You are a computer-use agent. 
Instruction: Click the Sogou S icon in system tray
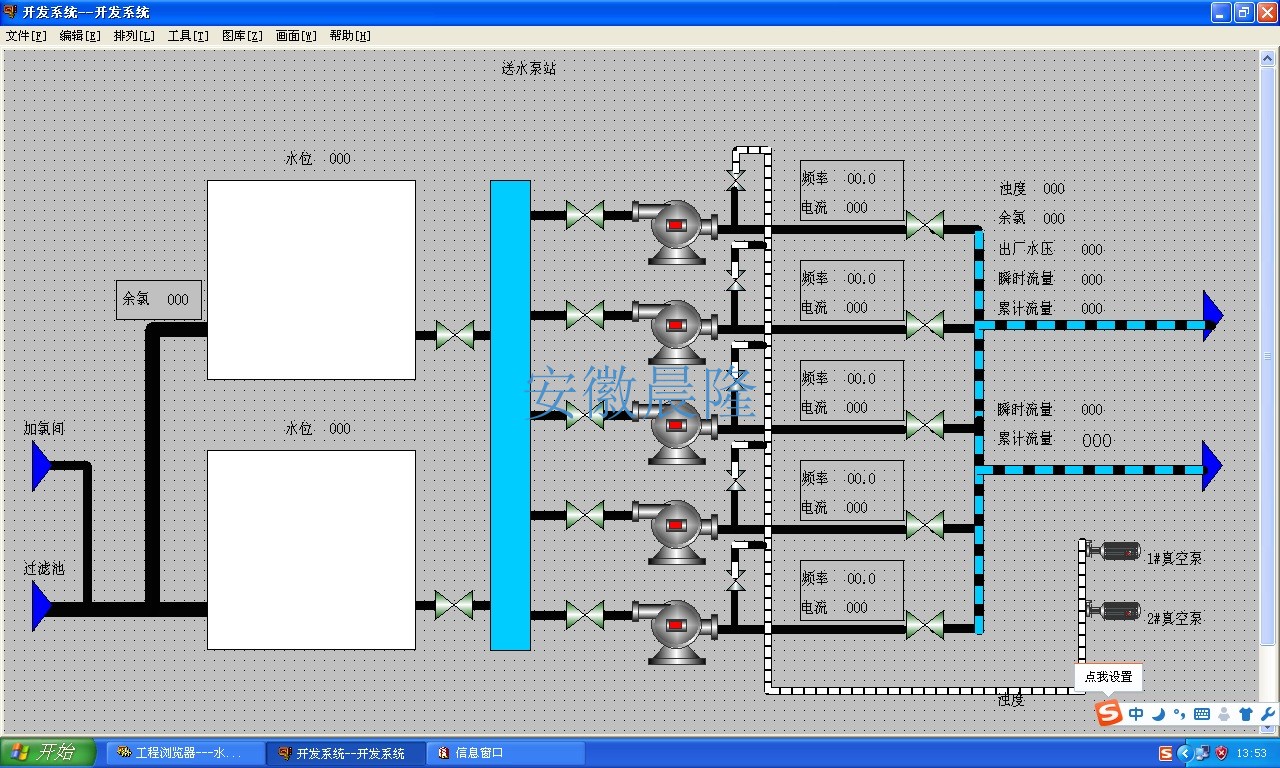(1166, 753)
